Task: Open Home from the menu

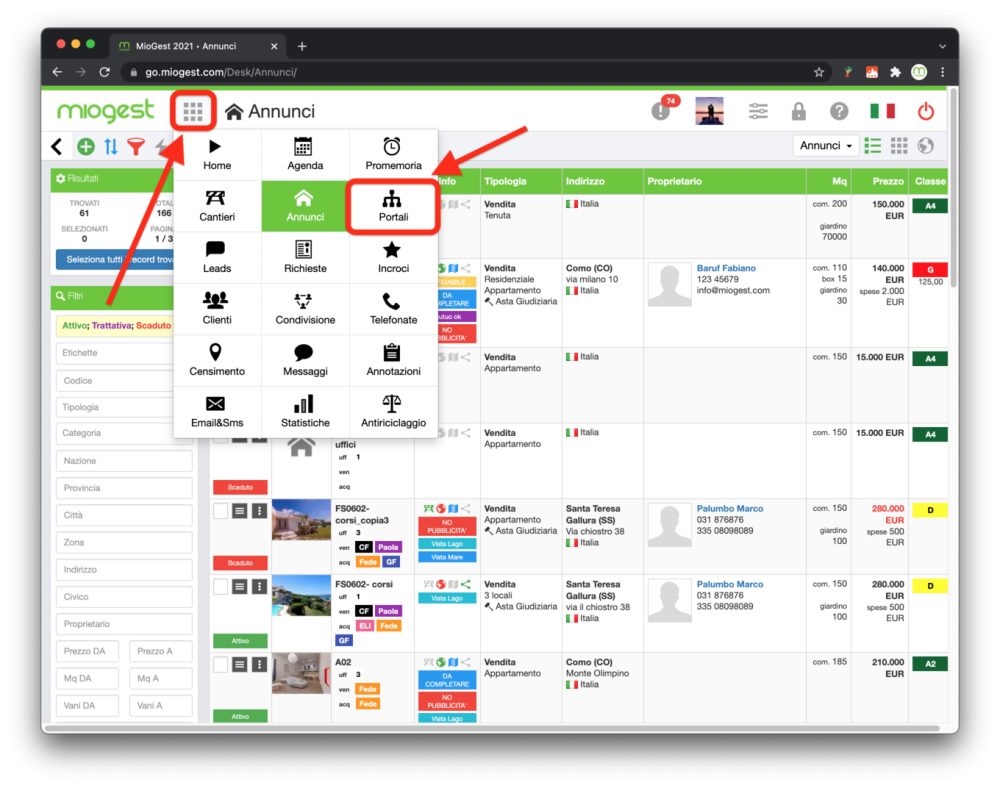Action: [x=217, y=155]
